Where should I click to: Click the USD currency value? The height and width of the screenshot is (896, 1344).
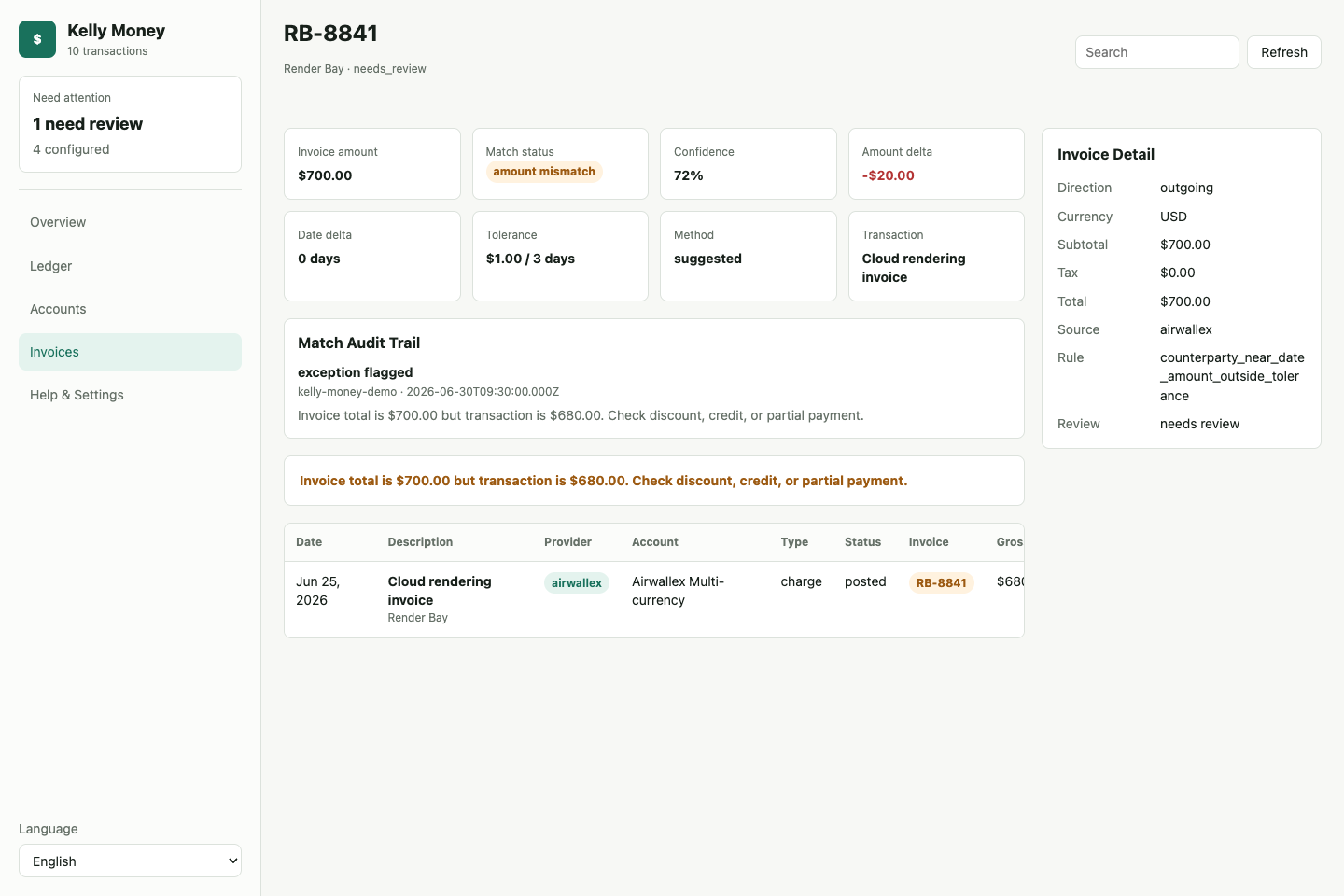tap(1173, 217)
